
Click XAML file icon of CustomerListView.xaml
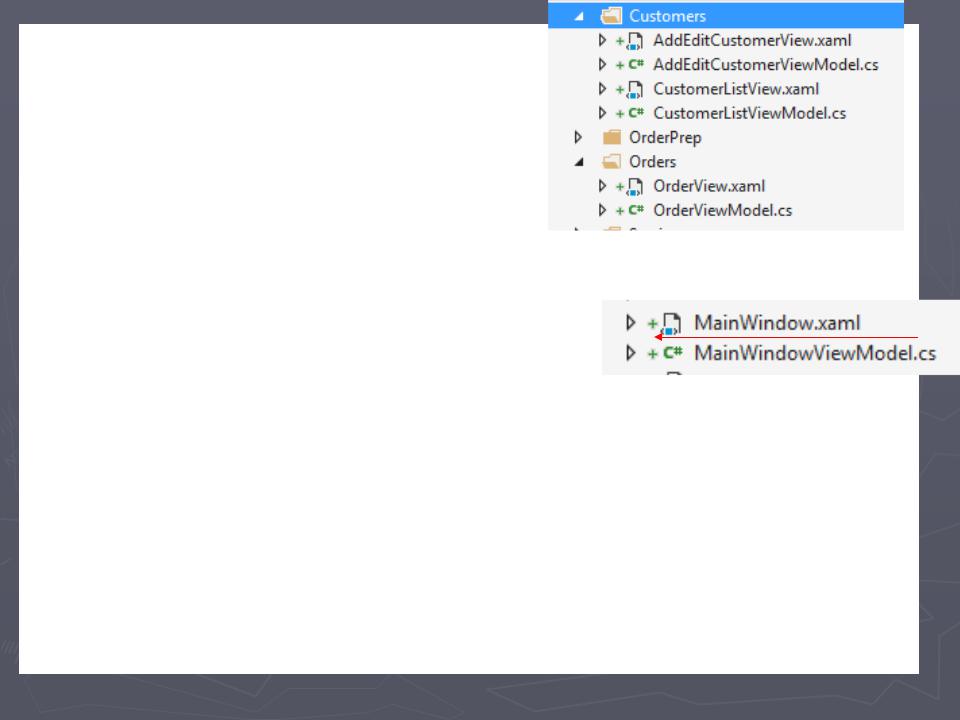point(634,90)
